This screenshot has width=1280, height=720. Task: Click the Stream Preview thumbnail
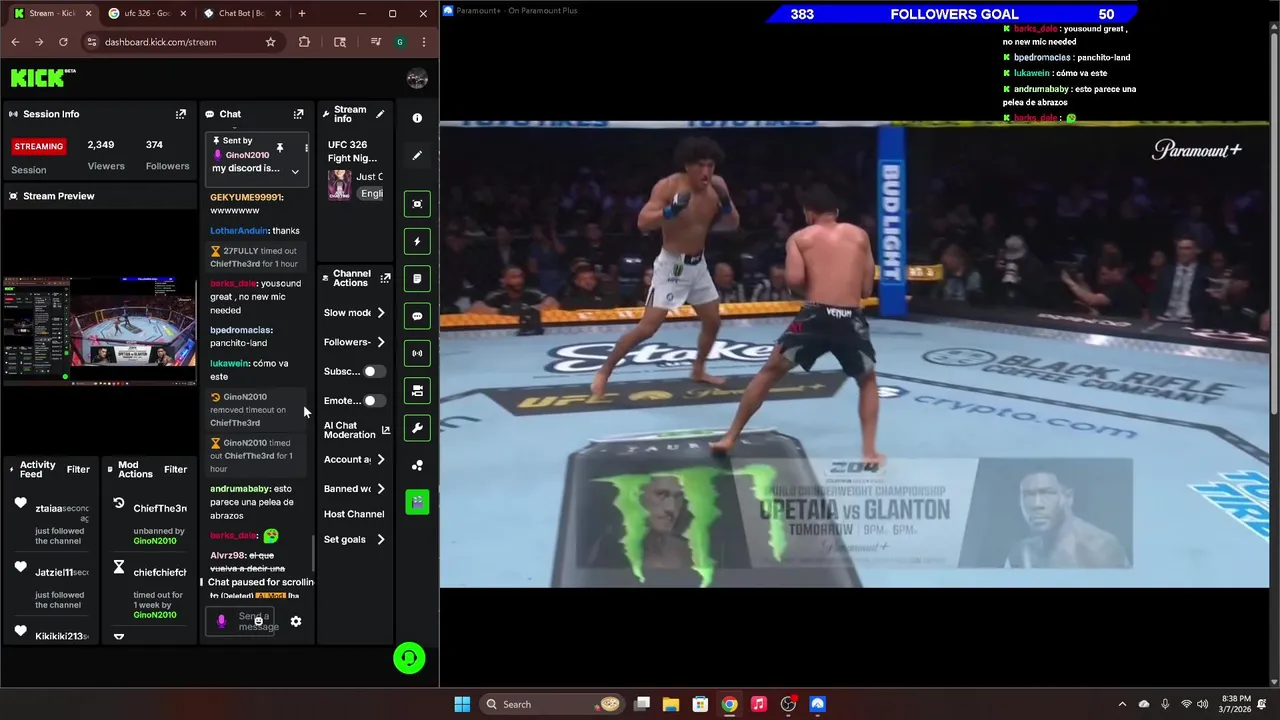[99, 332]
